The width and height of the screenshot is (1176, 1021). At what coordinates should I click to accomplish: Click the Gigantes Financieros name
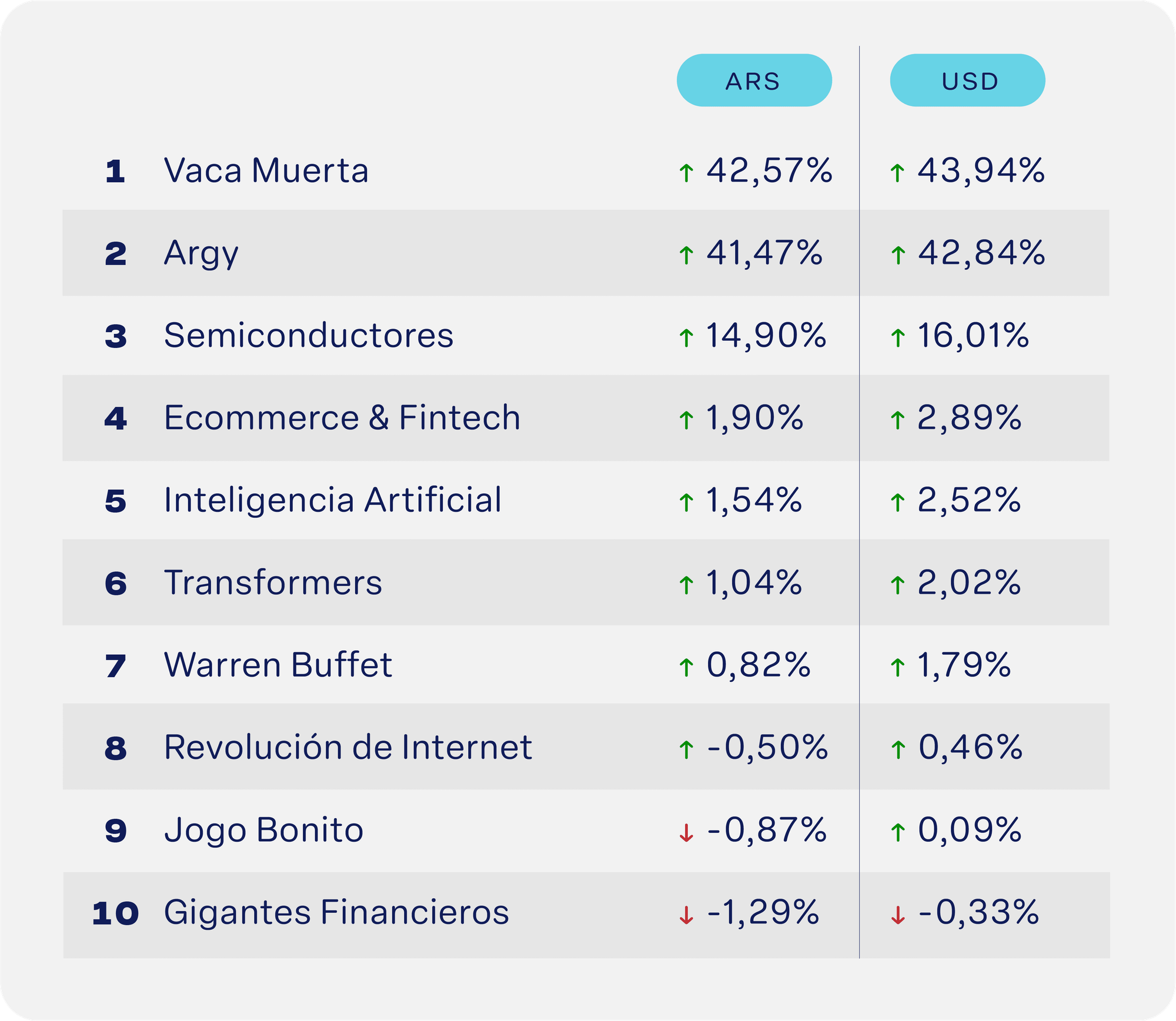point(336,912)
